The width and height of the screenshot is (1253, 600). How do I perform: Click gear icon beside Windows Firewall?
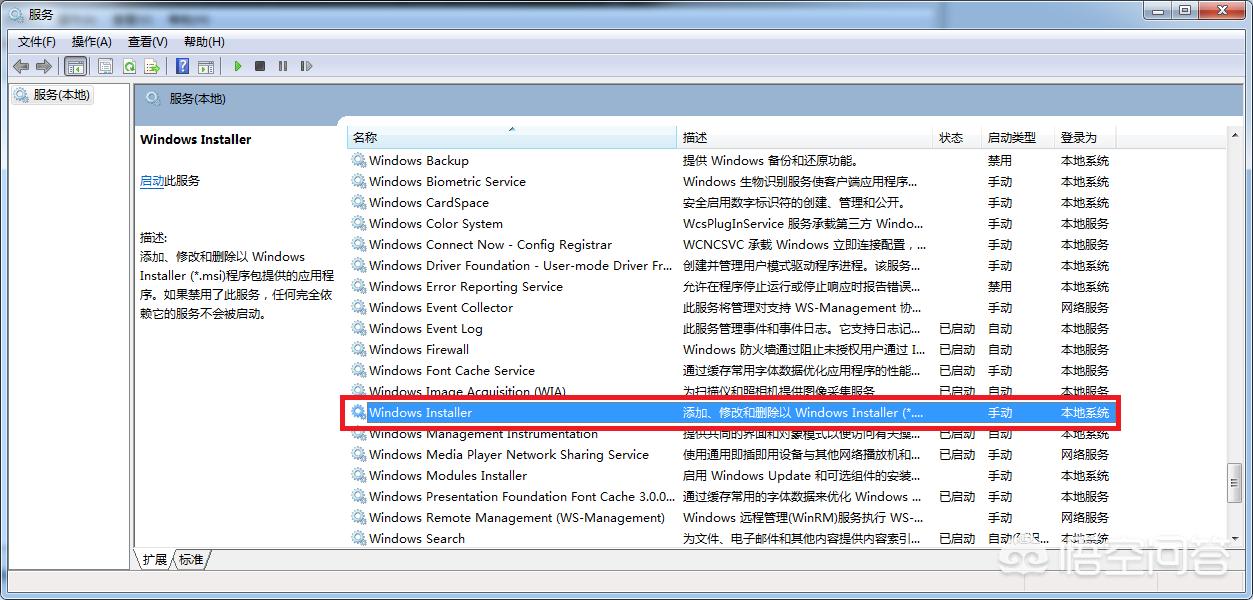coord(358,349)
